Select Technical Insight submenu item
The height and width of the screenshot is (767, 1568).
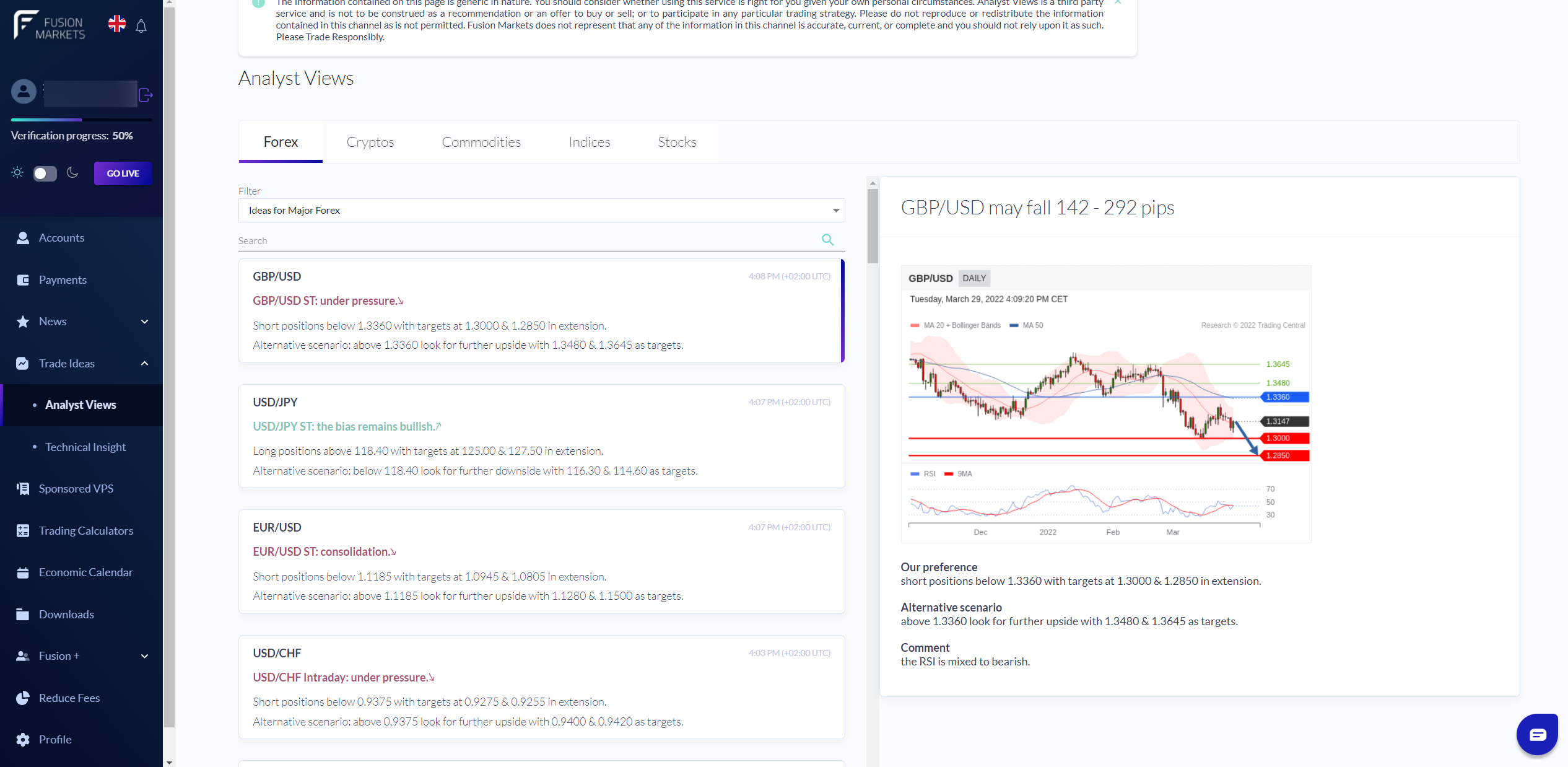[82, 447]
